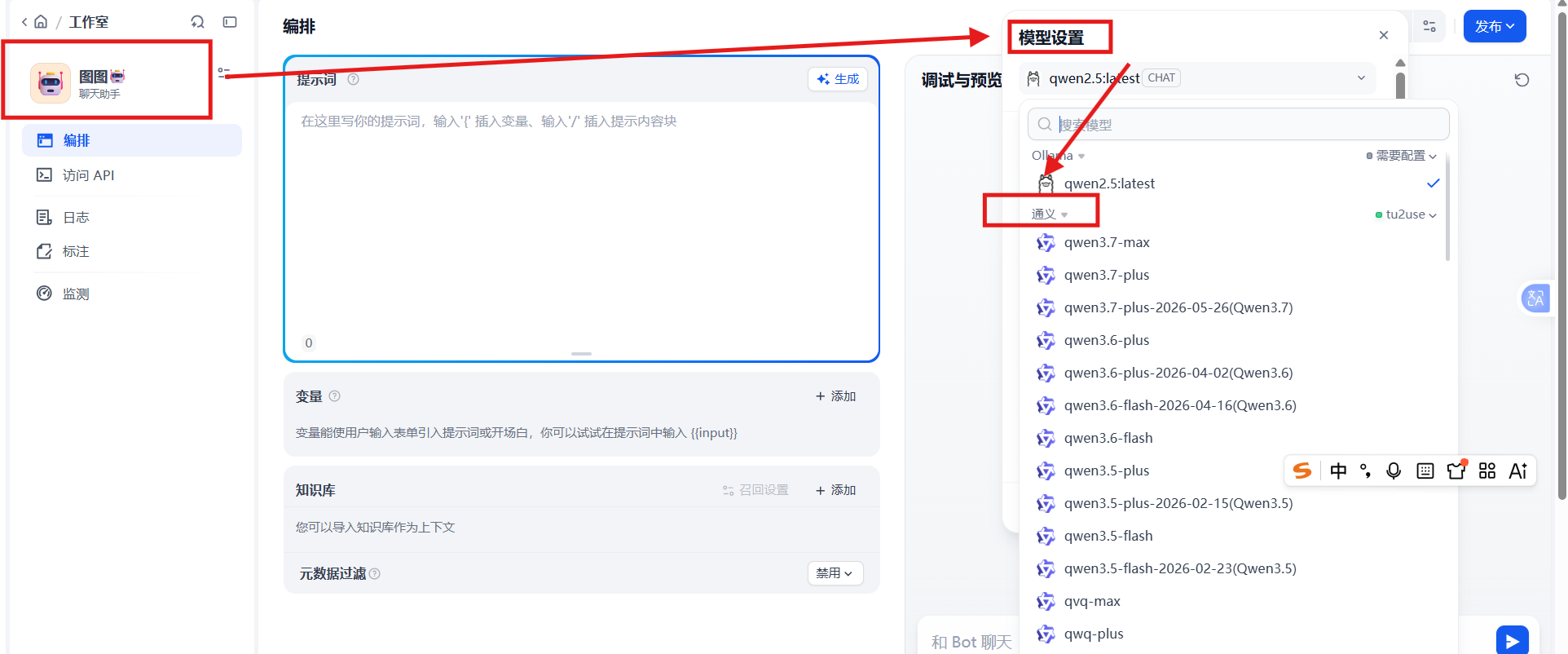
Task: Click the support headset icon
Action: pos(197,22)
